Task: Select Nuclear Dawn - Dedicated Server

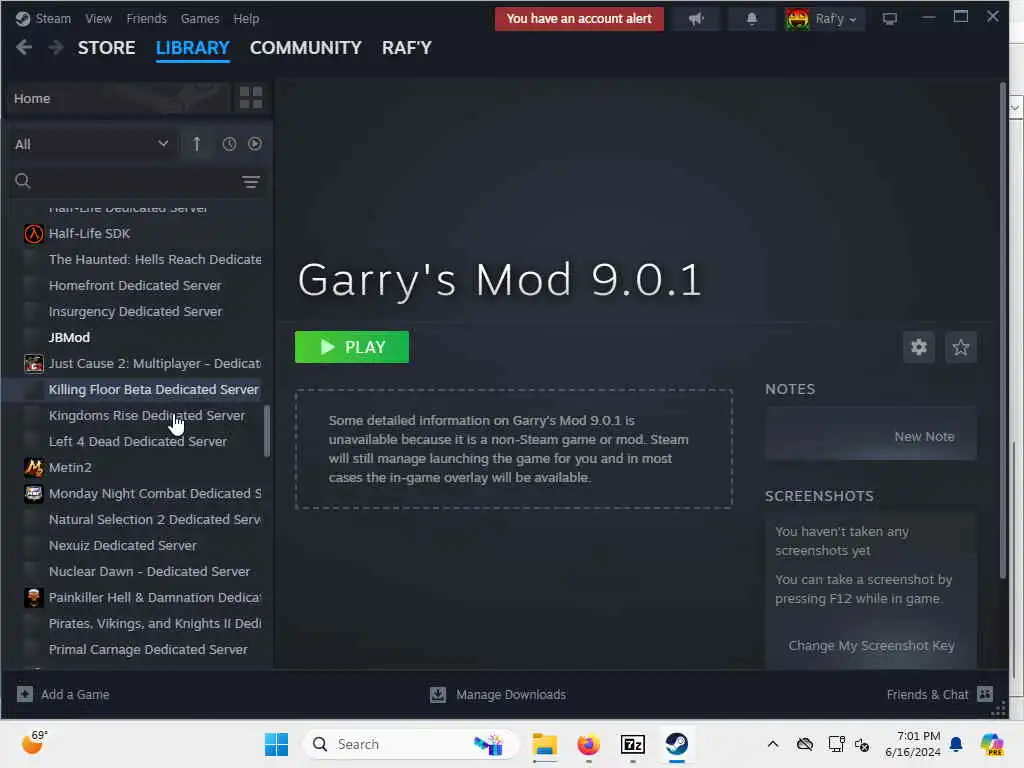Action: click(150, 571)
